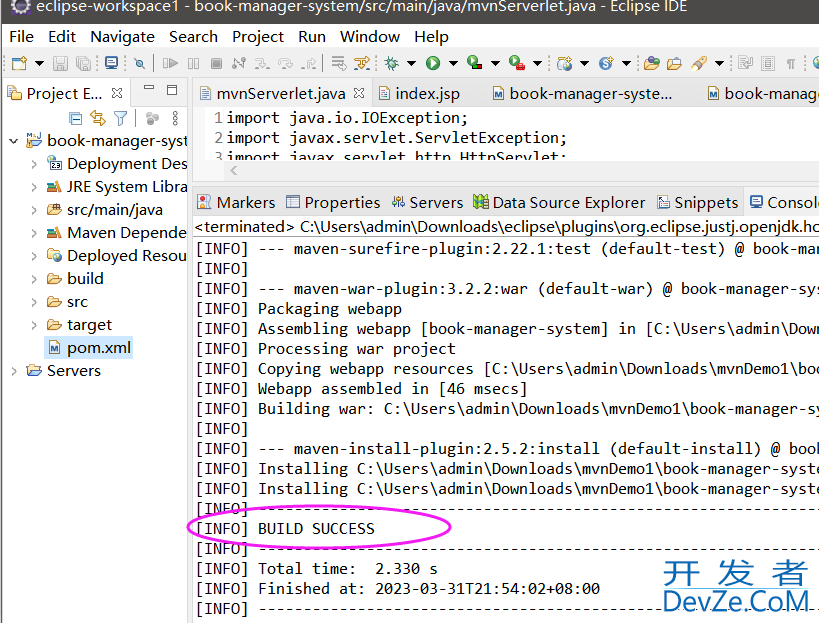
Task: Click the Resume debug icon
Action: tap(170, 63)
